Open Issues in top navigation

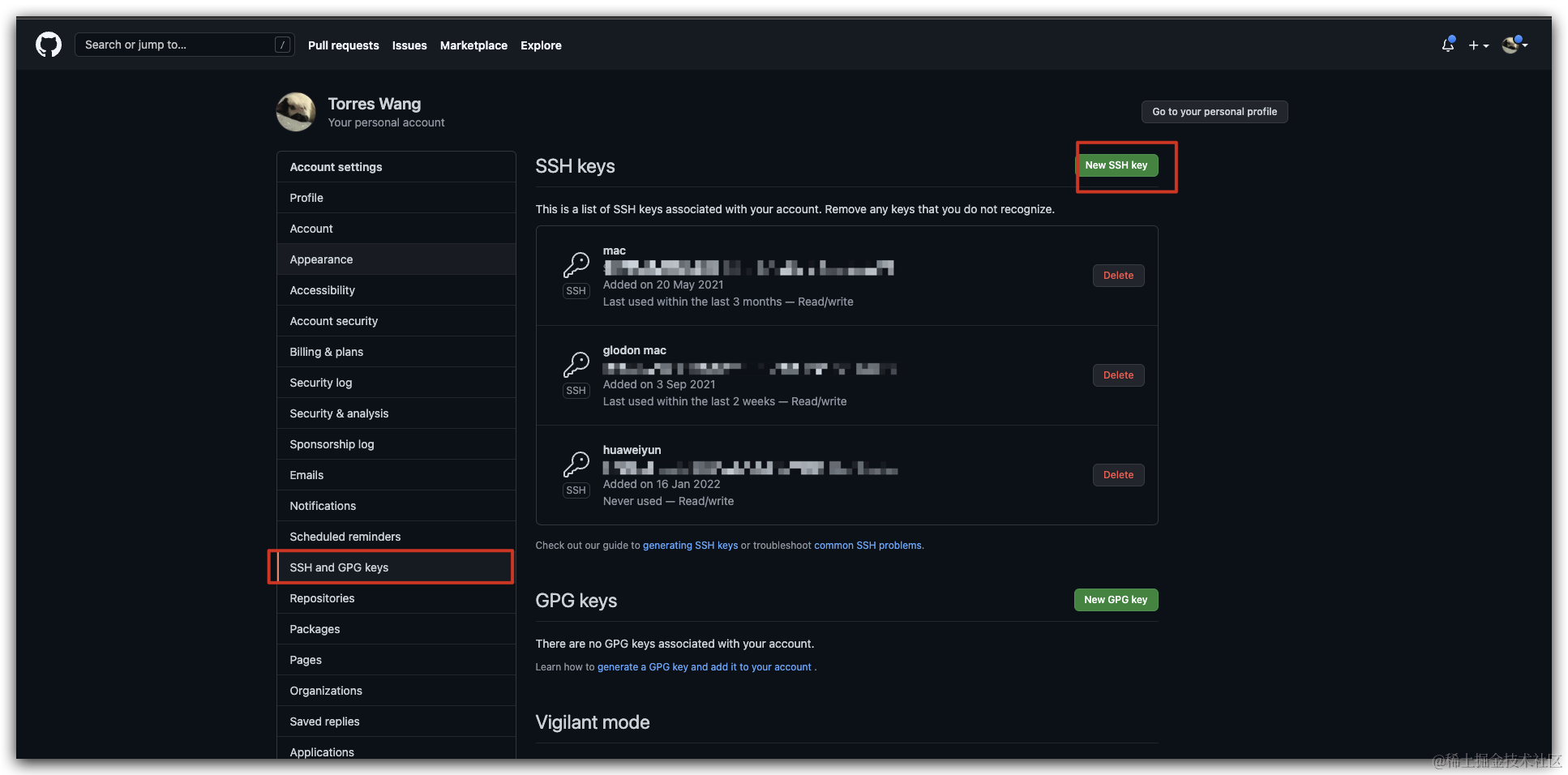pyautogui.click(x=409, y=45)
